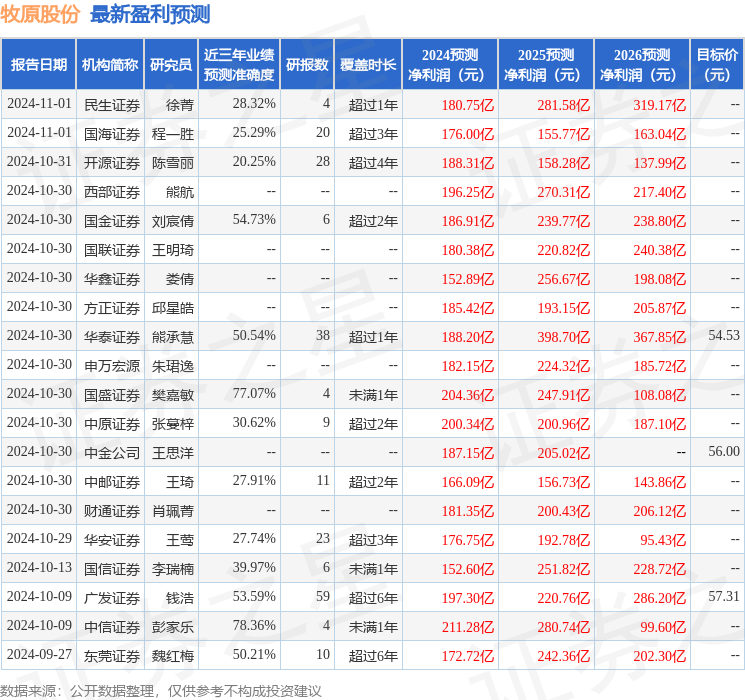Click the 近三年业绩预测准确度 column header
Viewport: 745px width, 700px height.
point(239,64)
